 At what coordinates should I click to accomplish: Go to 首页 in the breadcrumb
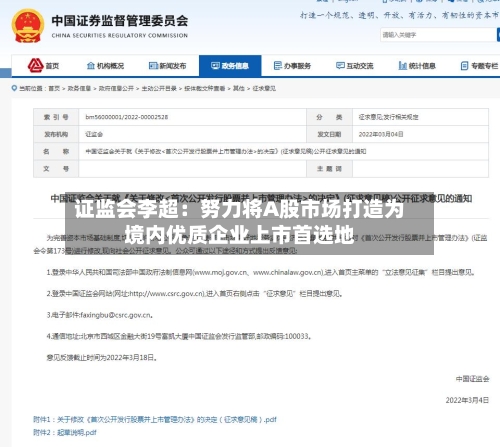pyautogui.click(x=54, y=88)
